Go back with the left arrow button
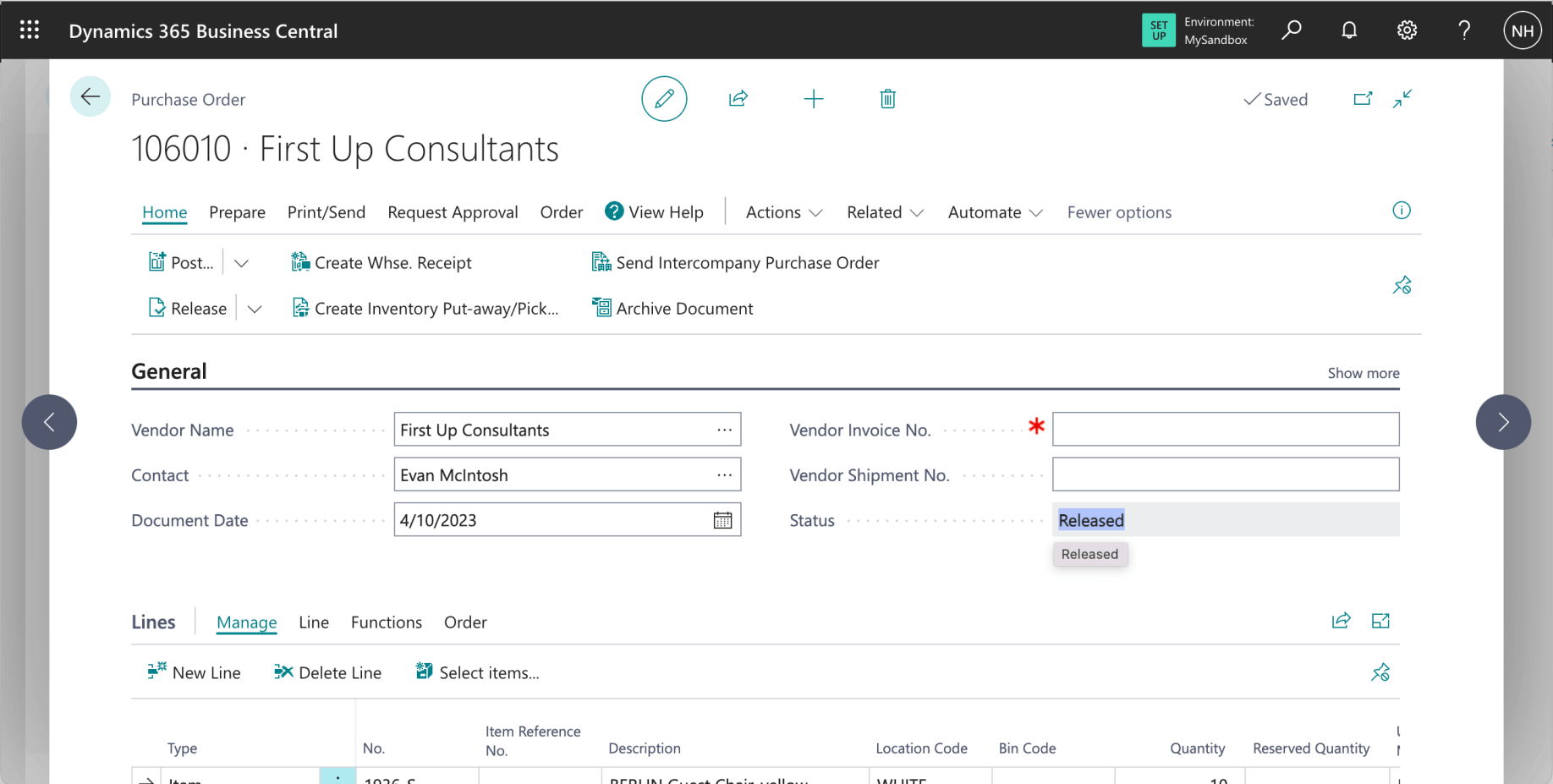 pyautogui.click(x=91, y=97)
